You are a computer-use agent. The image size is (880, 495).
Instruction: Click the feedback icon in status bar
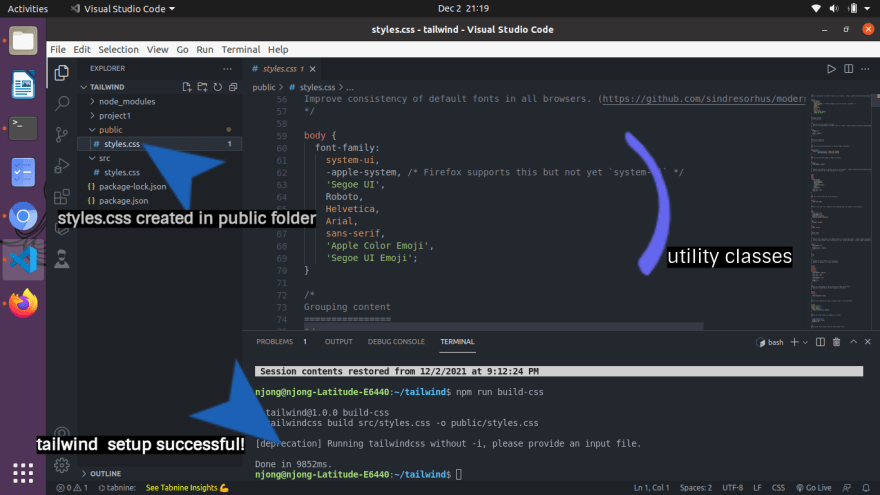(847, 488)
